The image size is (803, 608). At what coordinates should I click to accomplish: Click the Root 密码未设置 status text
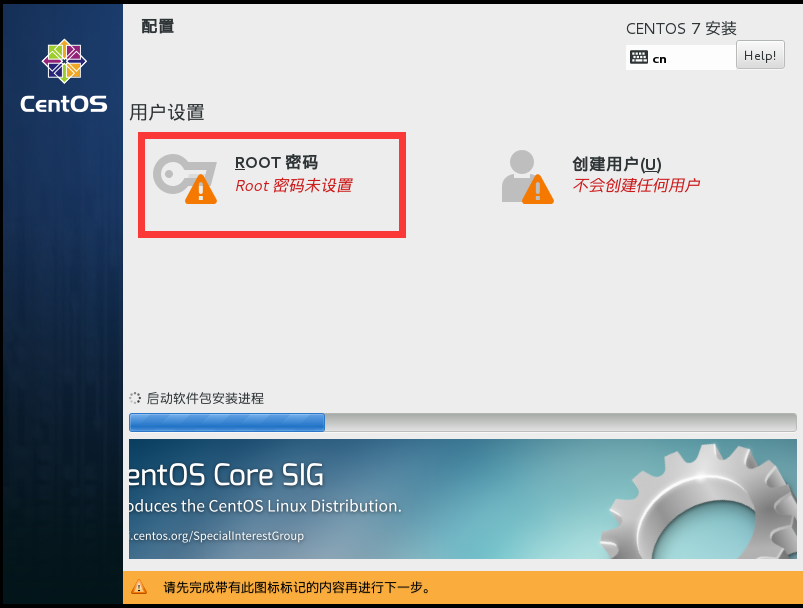point(293,185)
